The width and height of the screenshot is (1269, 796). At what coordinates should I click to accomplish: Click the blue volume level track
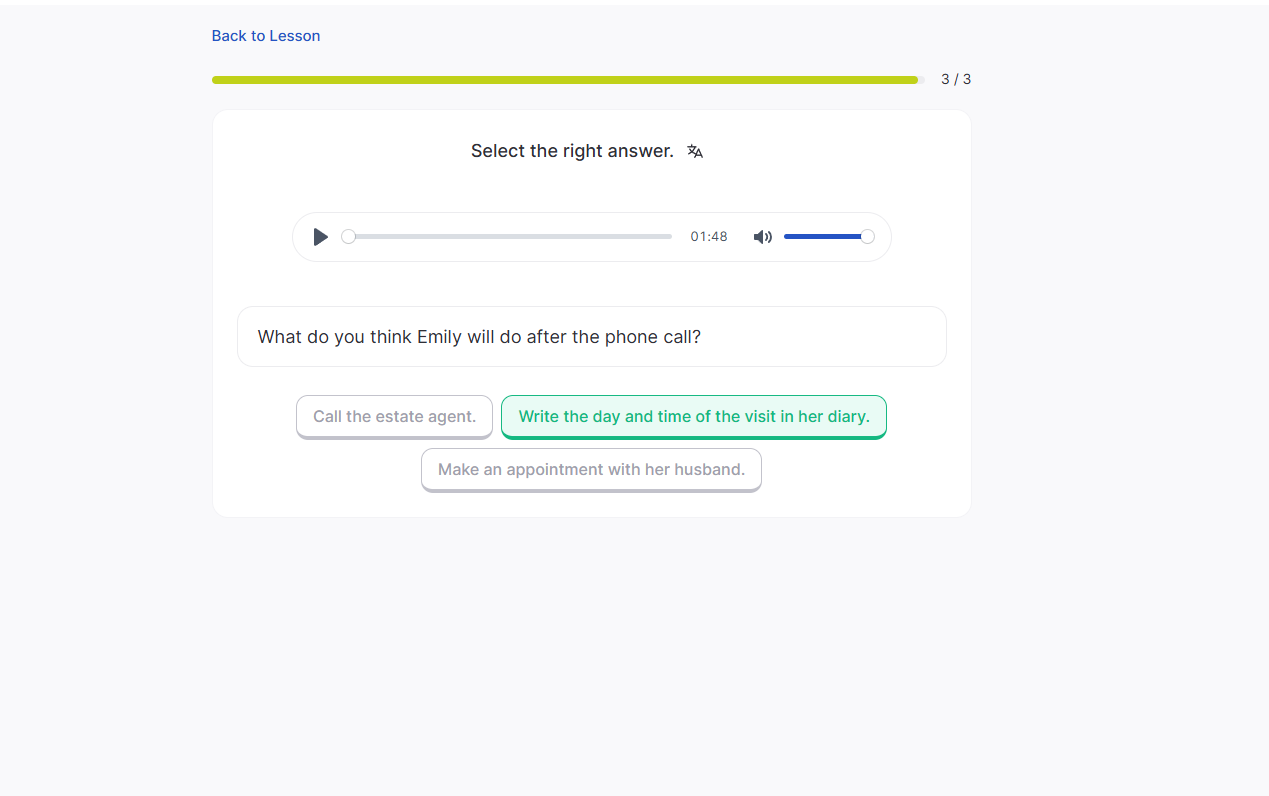822,237
